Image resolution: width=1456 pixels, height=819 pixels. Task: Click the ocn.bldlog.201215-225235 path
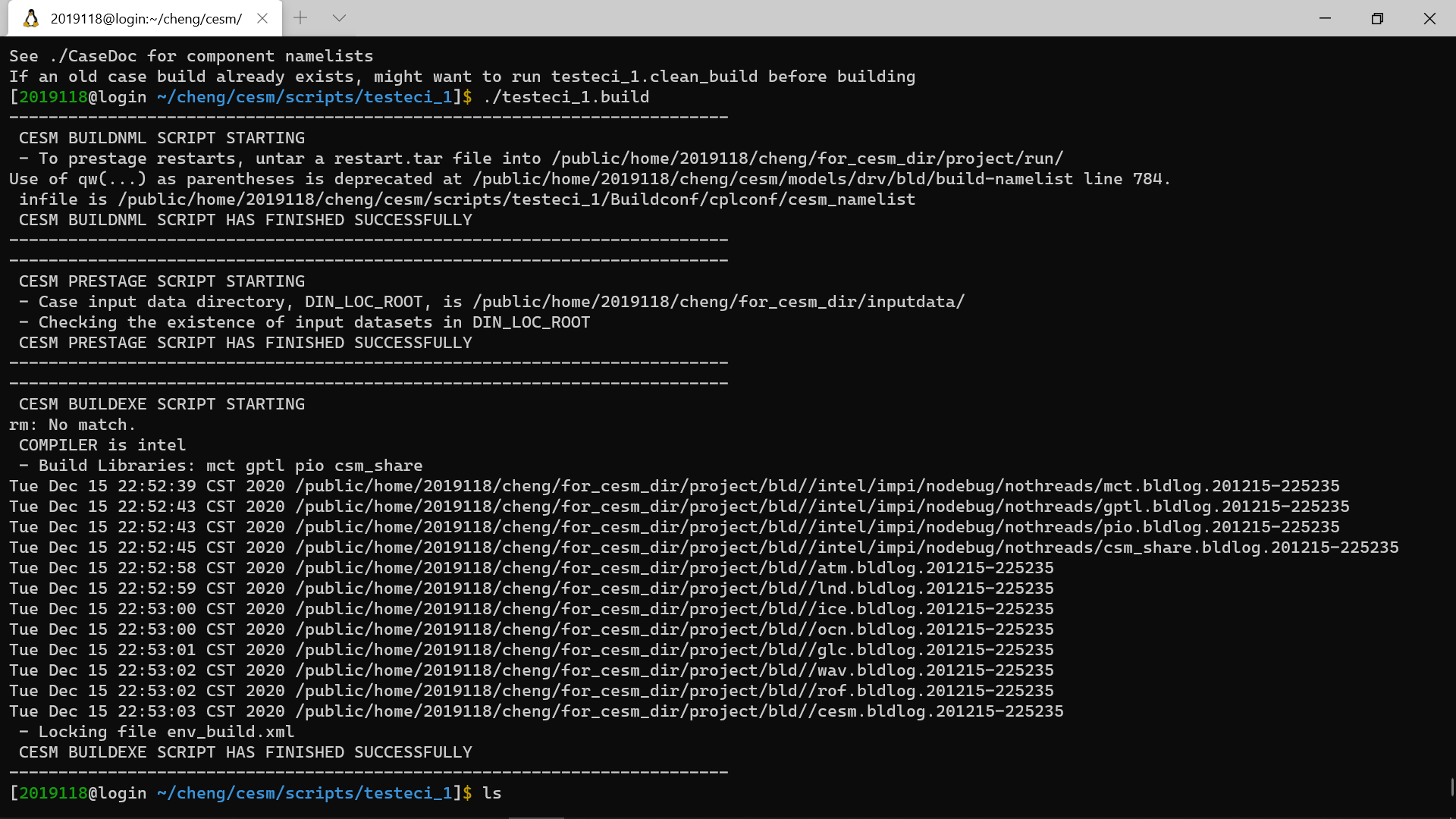(674, 629)
